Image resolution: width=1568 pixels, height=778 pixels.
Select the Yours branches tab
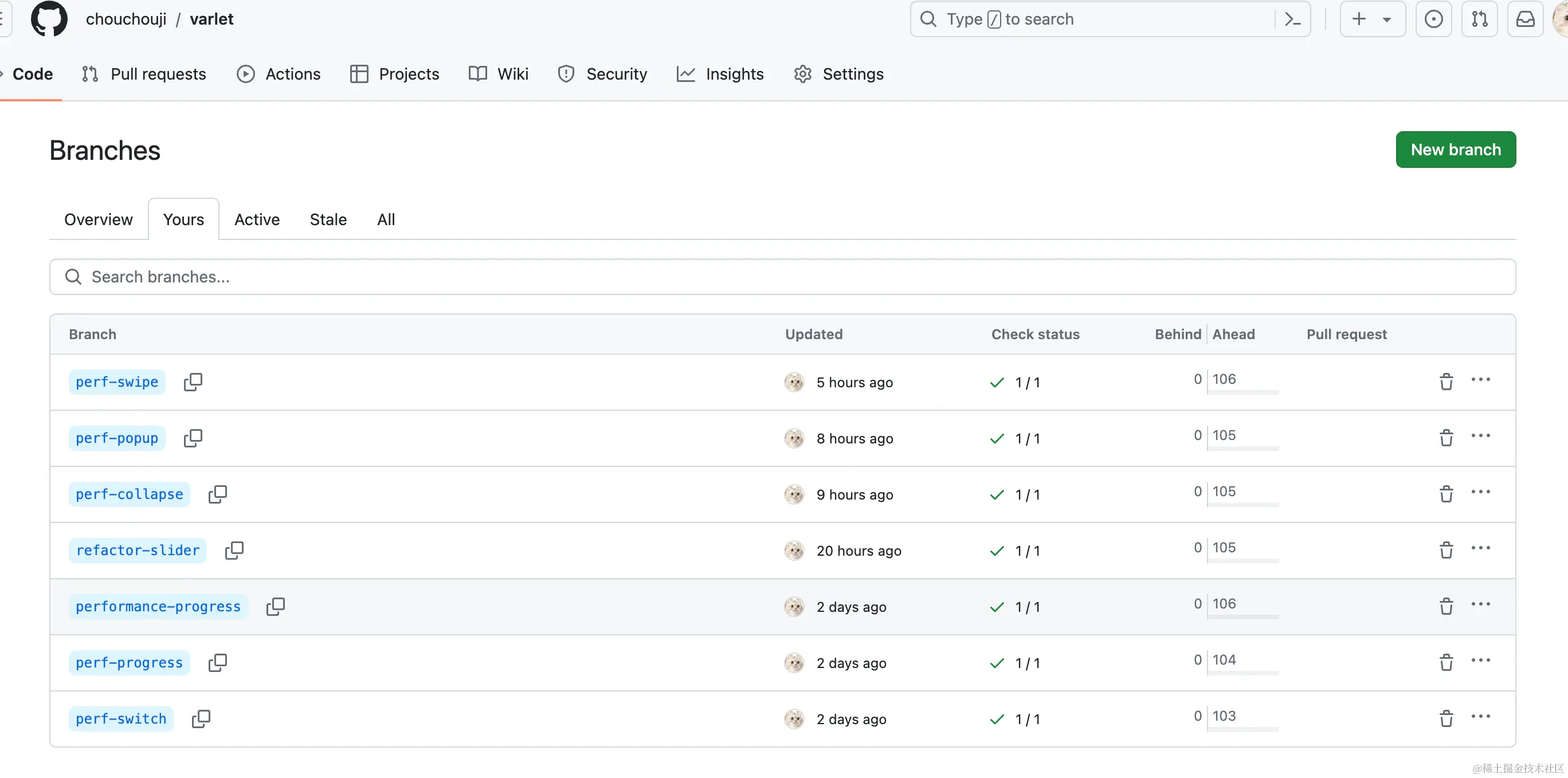pos(184,219)
